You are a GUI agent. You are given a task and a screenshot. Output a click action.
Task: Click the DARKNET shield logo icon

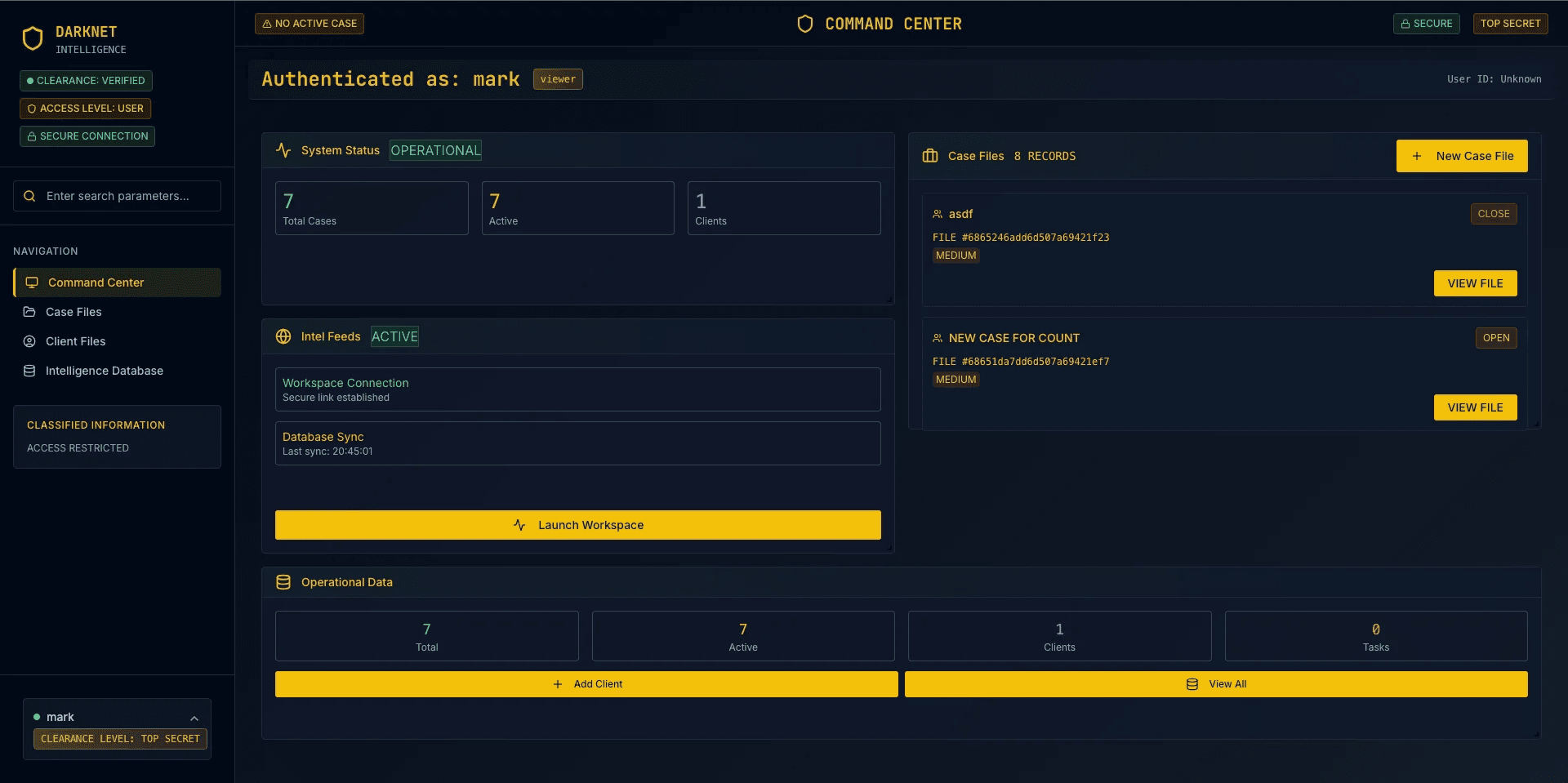tap(33, 38)
